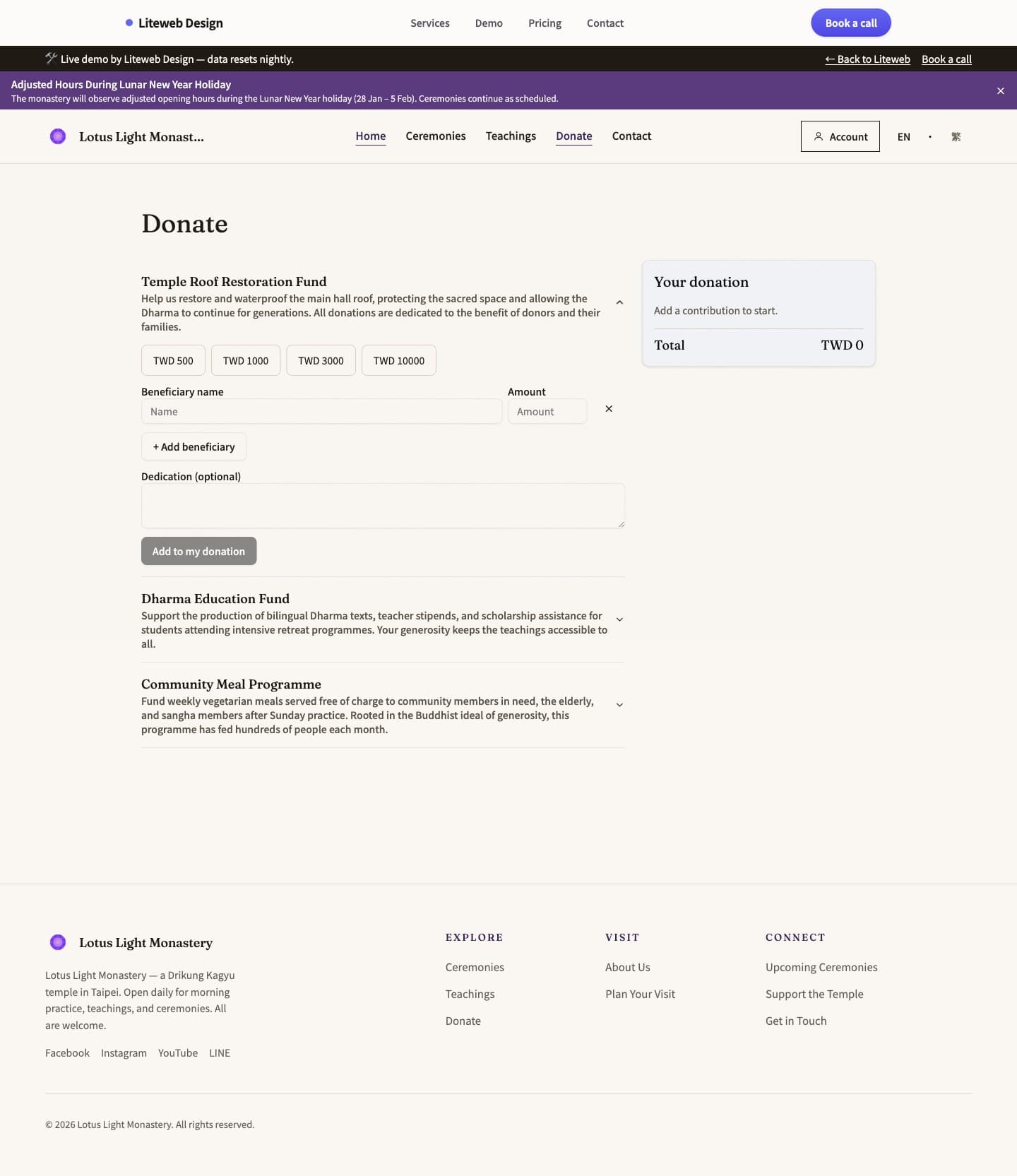Click the Add beneficiary button
The width and height of the screenshot is (1017, 1176).
[194, 447]
